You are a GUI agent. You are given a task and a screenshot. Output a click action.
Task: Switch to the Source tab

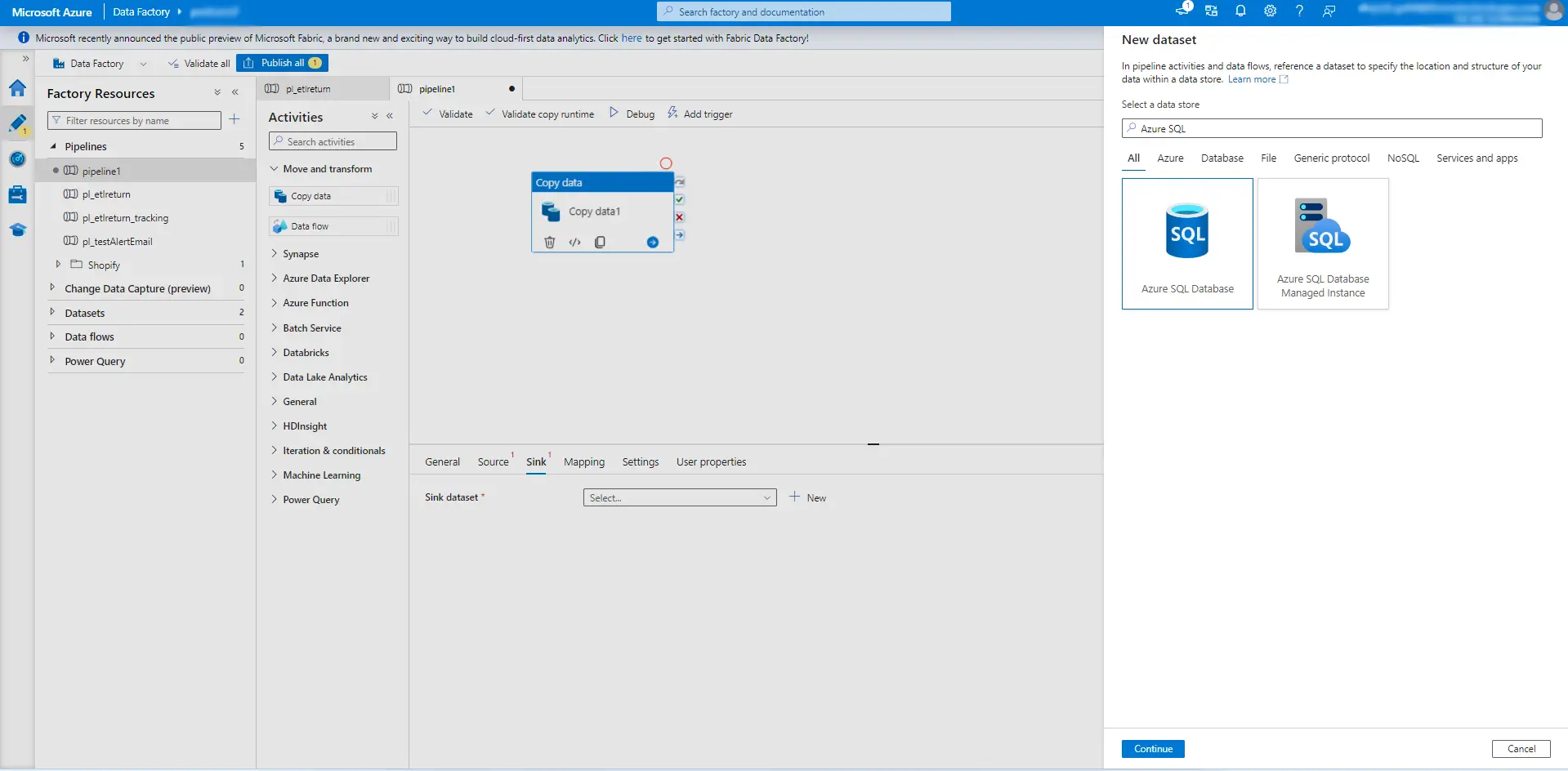point(494,462)
